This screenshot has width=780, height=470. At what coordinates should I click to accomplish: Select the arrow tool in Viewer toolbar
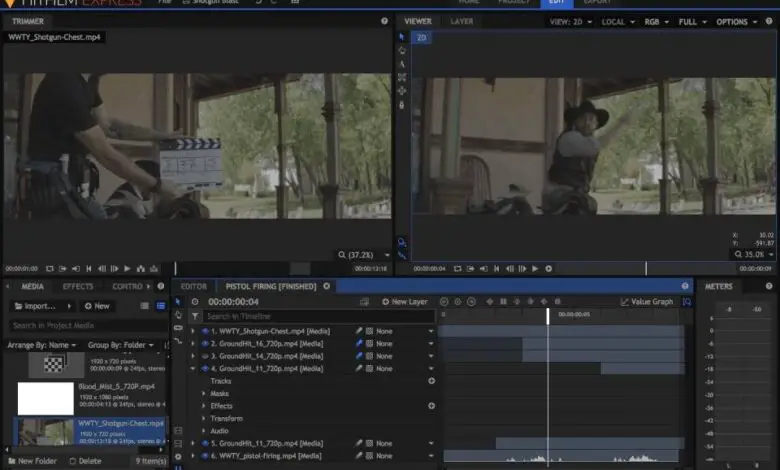click(x=402, y=37)
